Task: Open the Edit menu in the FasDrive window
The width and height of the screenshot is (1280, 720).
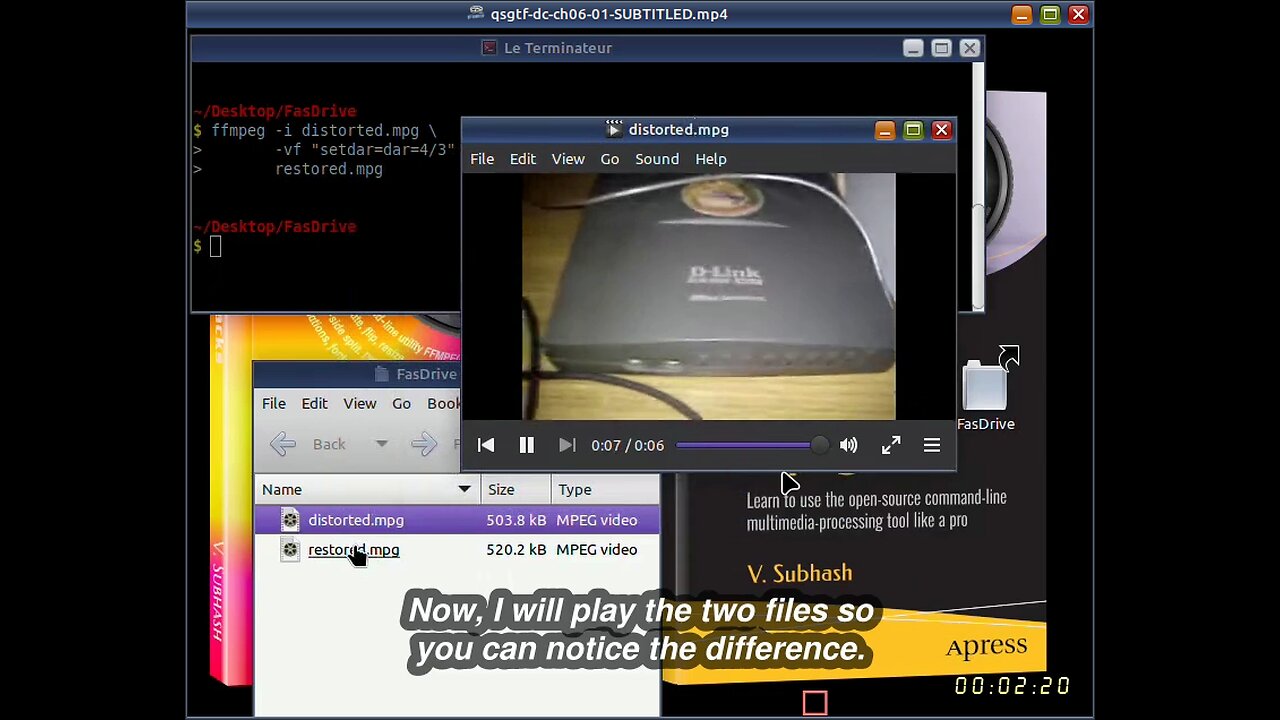Action: pos(315,403)
